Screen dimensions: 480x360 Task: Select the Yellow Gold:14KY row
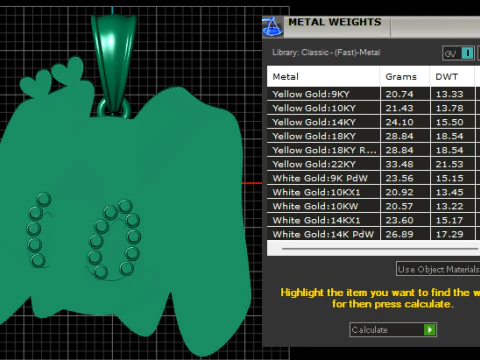373,122
